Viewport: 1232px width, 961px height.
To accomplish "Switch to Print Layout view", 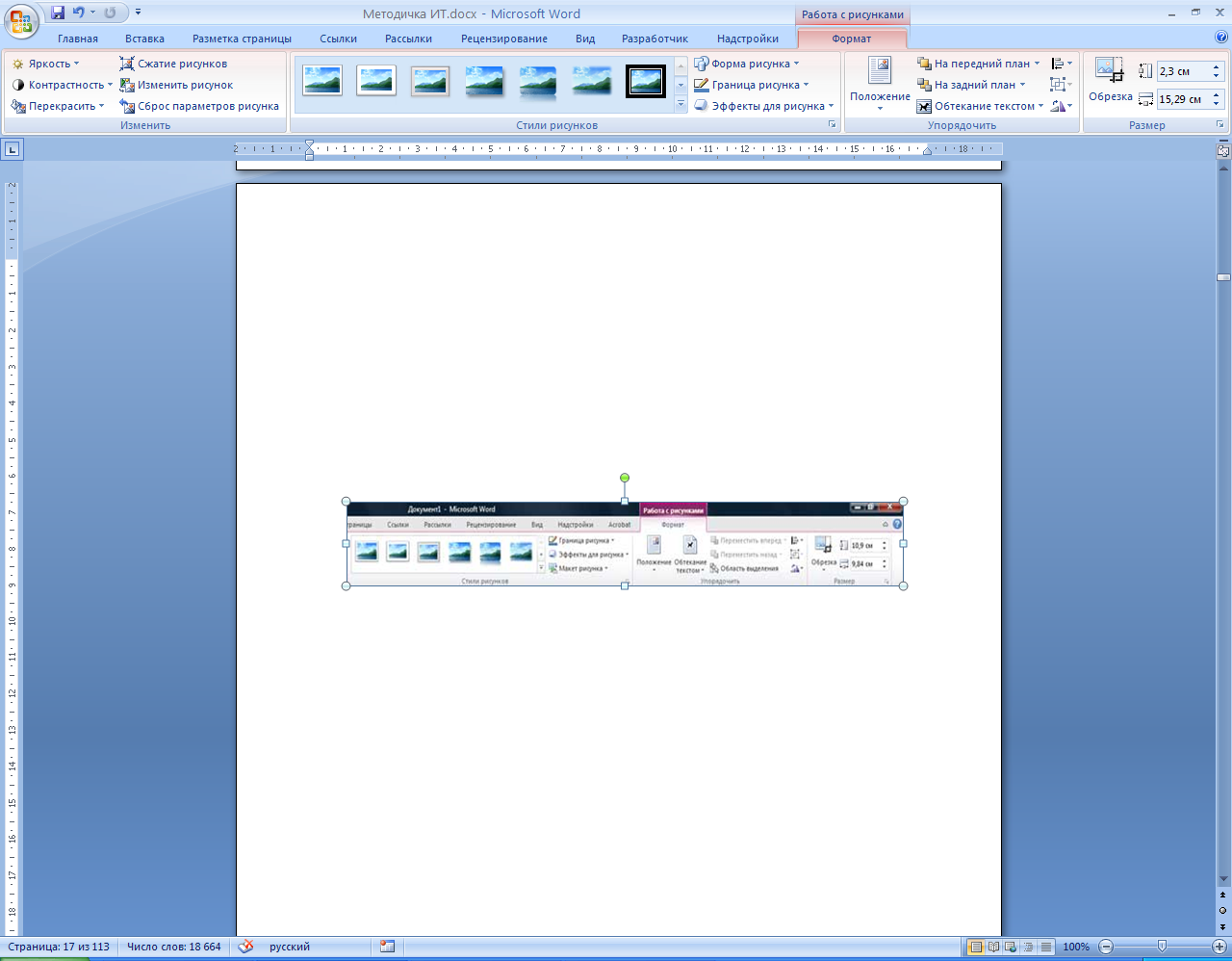I will (976, 947).
